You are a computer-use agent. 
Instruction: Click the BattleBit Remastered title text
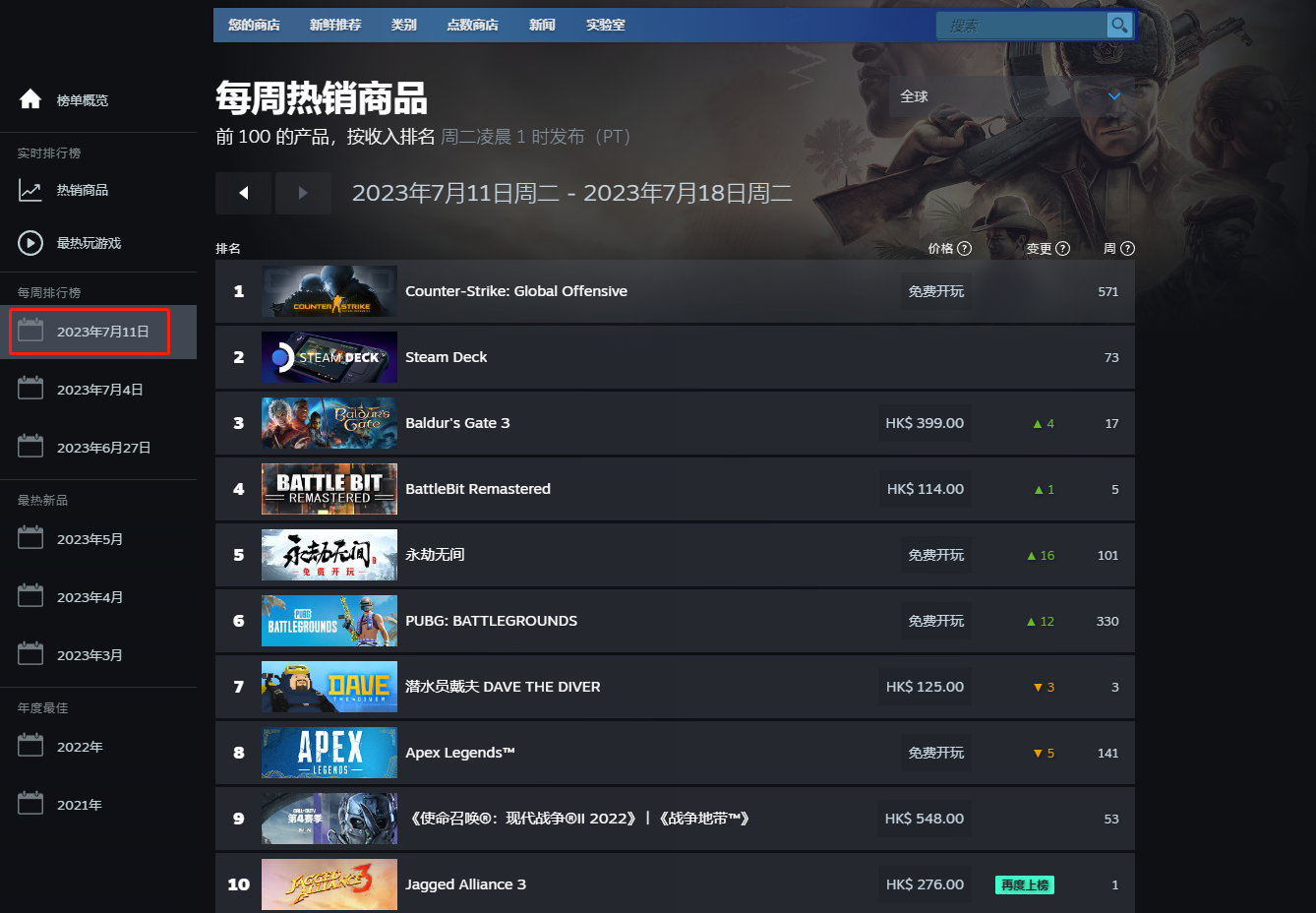478,489
